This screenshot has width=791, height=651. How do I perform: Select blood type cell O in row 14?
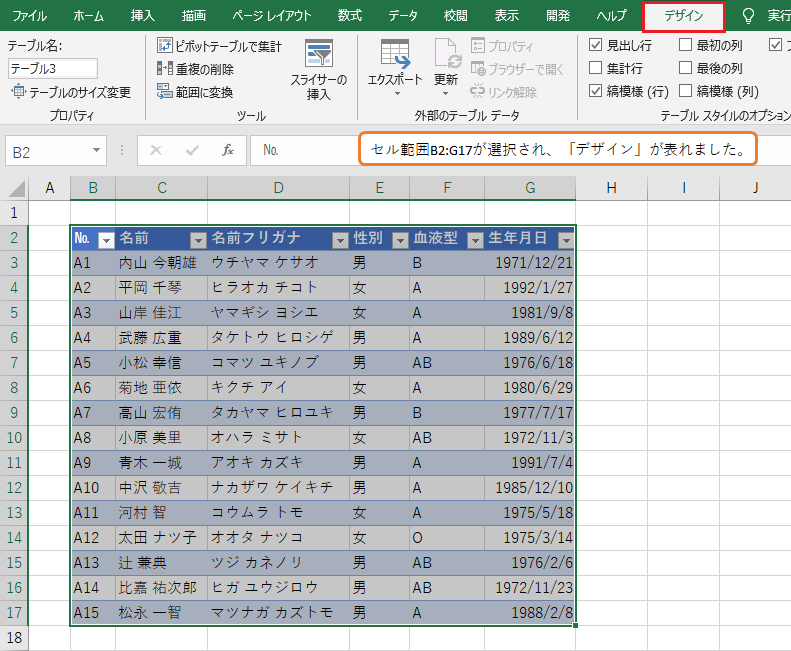pyautogui.click(x=447, y=538)
